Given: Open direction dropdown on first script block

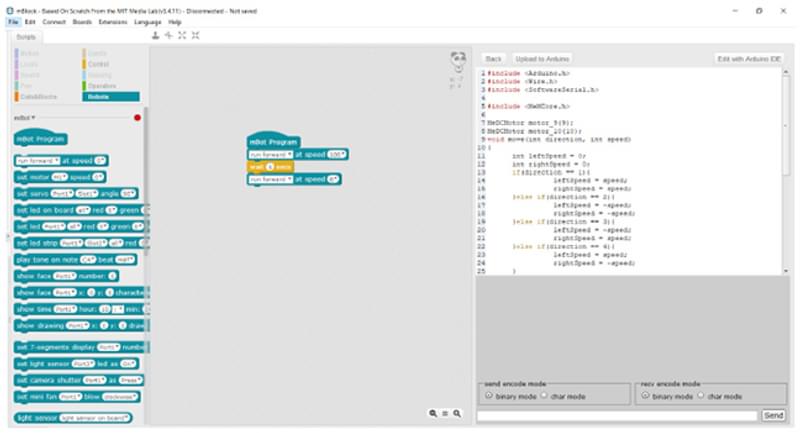Looking at the screenshot, I should pos(271,155).
